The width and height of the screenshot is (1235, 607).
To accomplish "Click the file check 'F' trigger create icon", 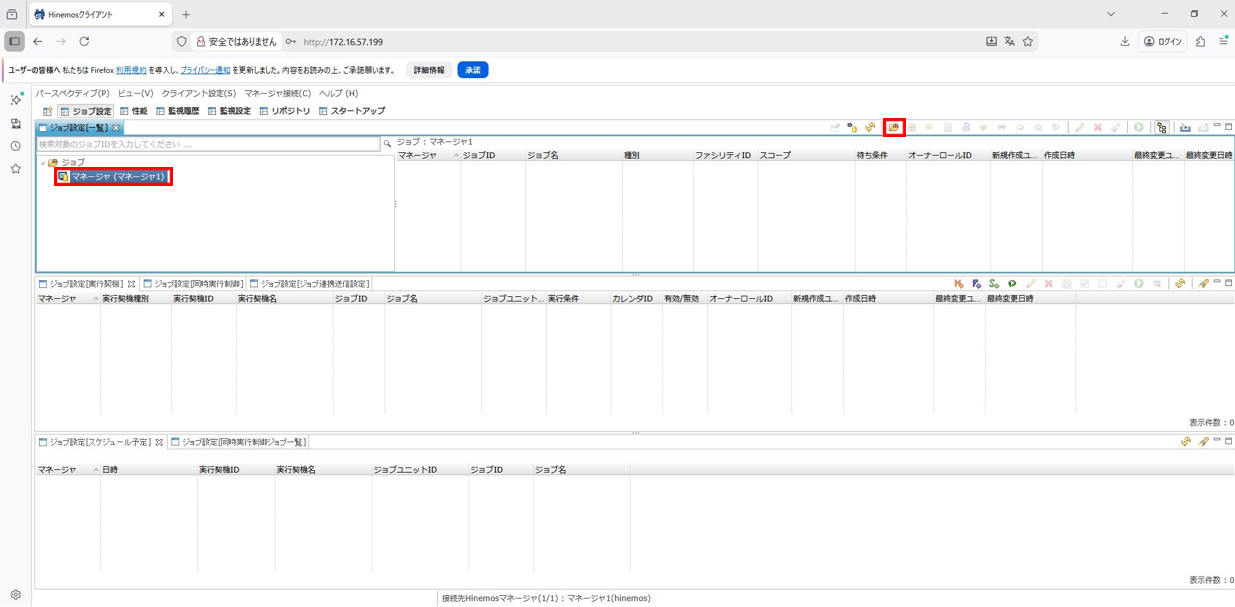I will tap(977, 284).
